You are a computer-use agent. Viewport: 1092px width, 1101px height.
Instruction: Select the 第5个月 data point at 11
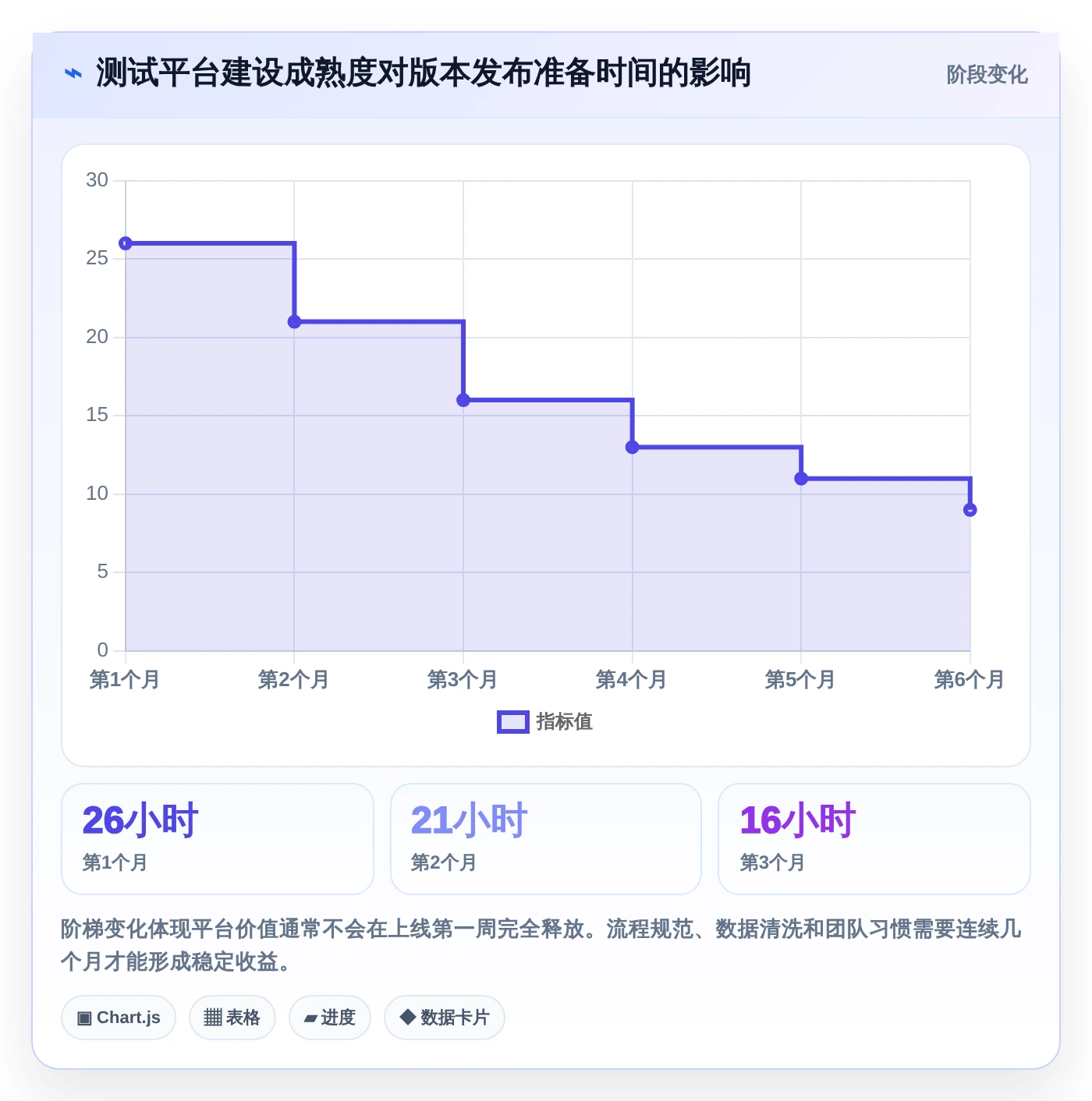[801, 479]
